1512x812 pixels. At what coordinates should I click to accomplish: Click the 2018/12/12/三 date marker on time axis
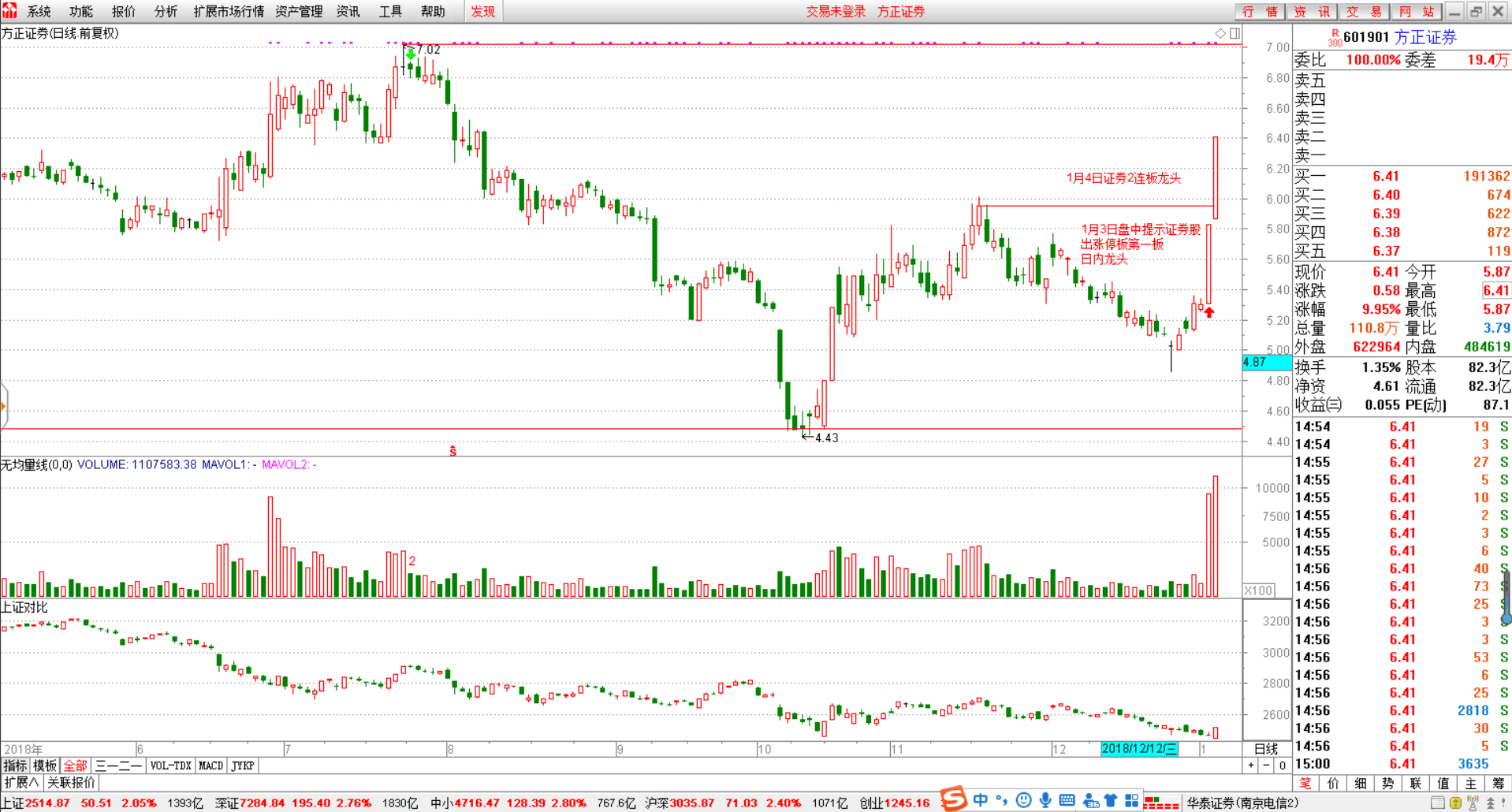(1139, 749)
